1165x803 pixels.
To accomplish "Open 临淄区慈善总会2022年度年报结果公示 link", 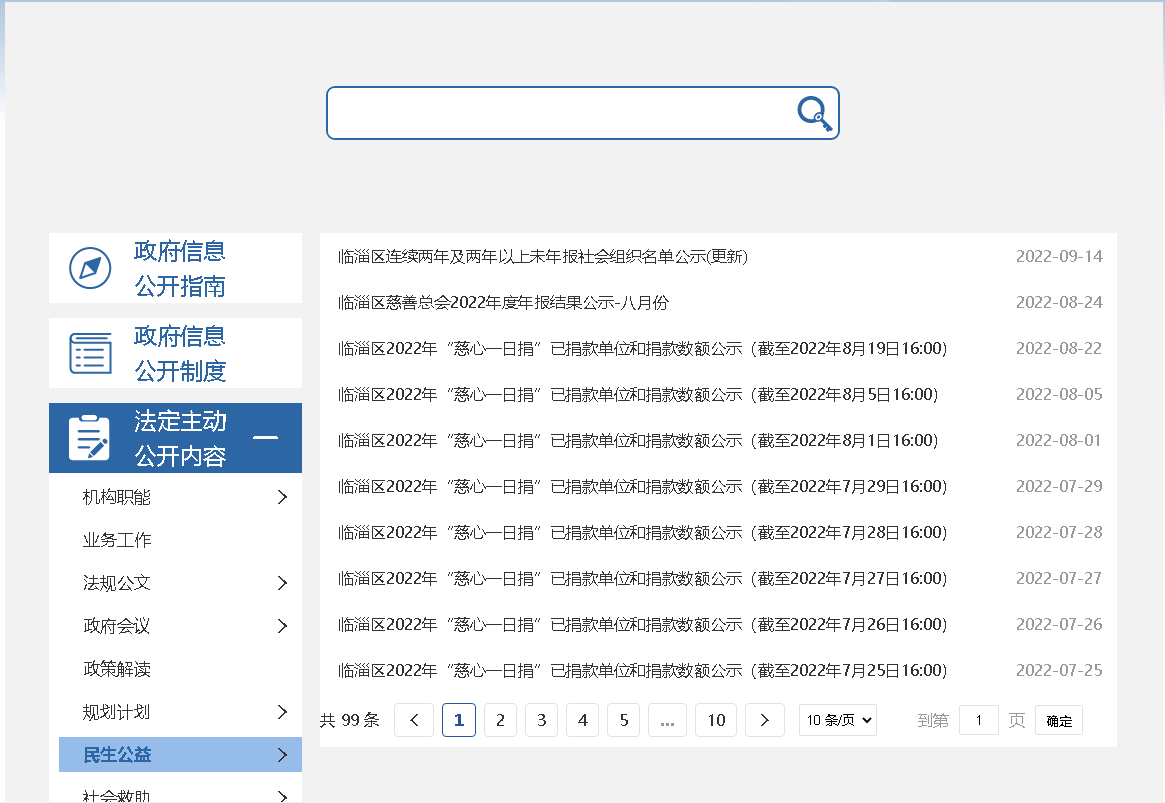I will point(503,302).
